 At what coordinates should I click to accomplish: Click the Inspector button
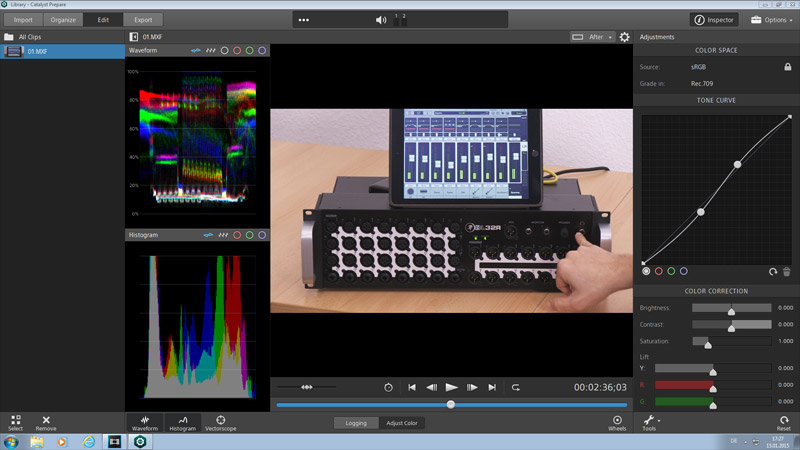point(714,19)
